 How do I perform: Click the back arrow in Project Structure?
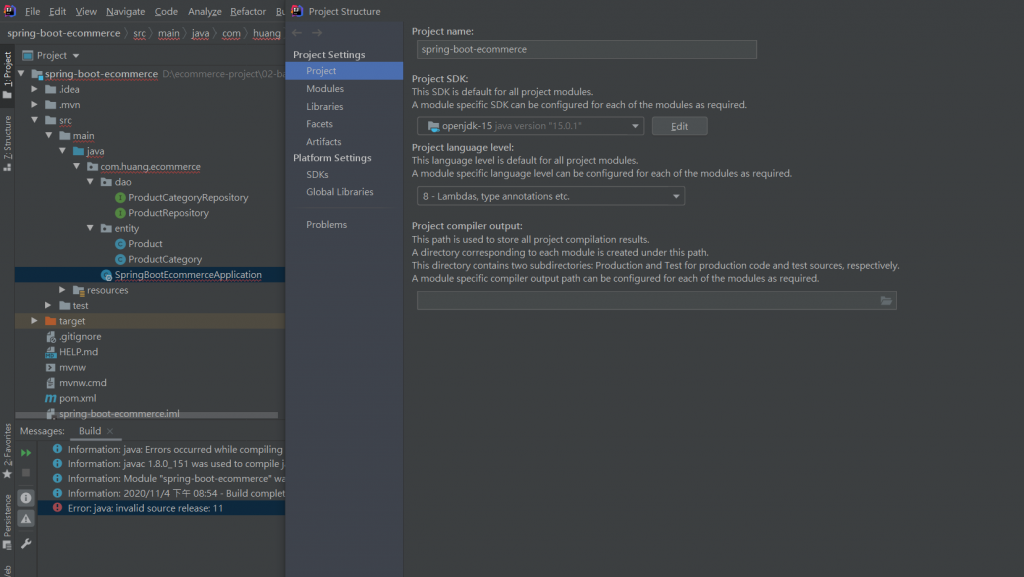coord(297,33)
